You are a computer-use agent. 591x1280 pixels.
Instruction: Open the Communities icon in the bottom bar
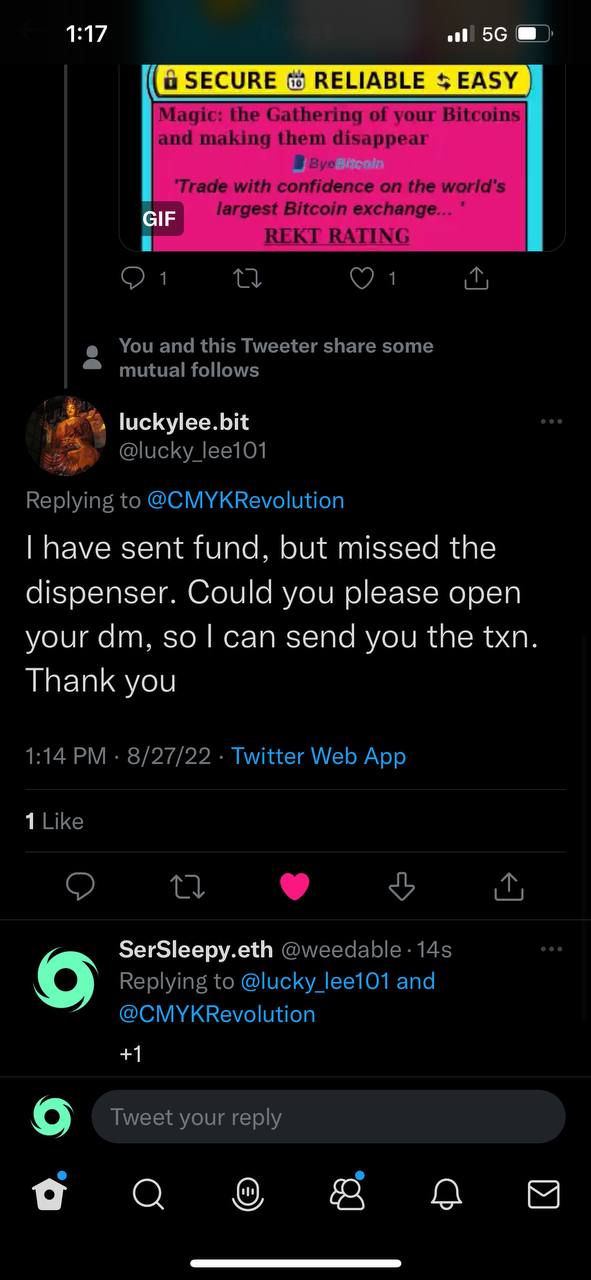(x=347, y=1191)
